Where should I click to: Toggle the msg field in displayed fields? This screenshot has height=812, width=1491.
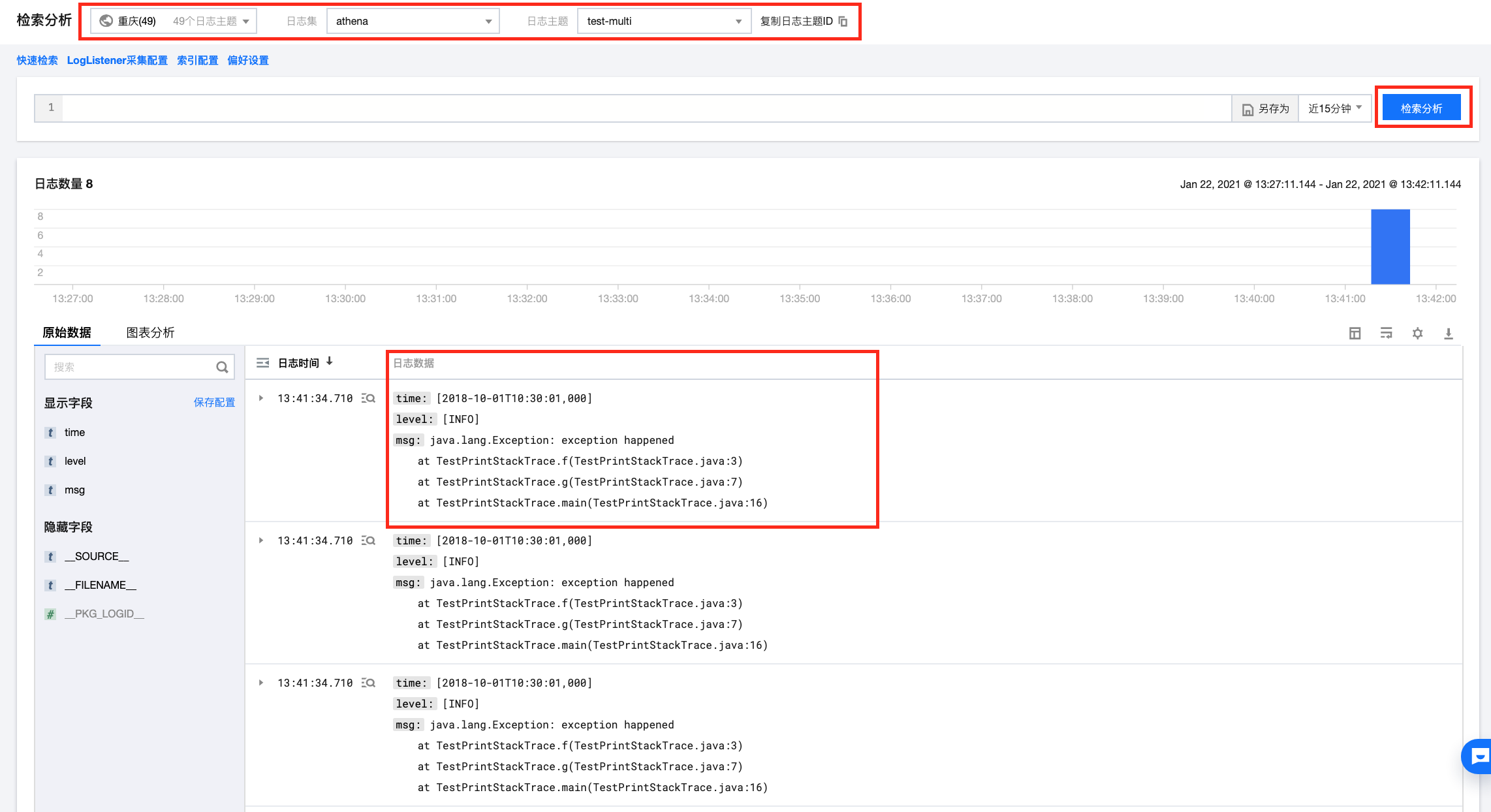point(74,490)
